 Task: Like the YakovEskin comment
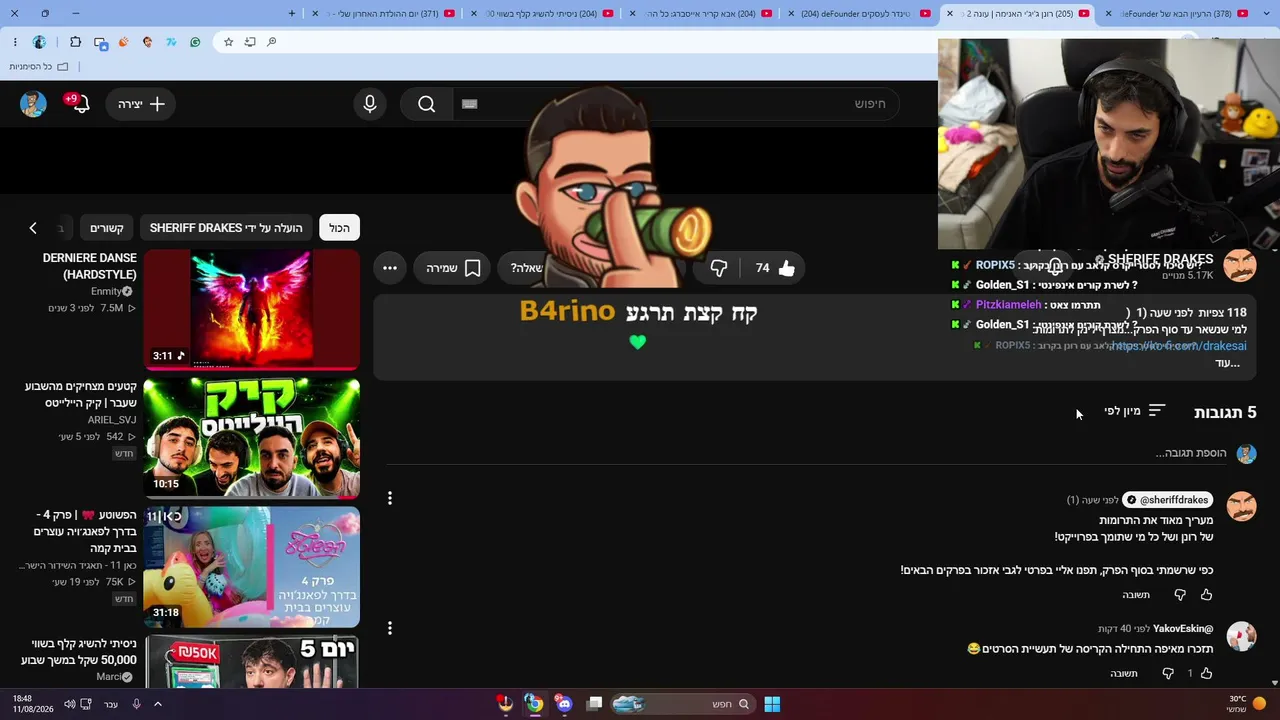1206,674
